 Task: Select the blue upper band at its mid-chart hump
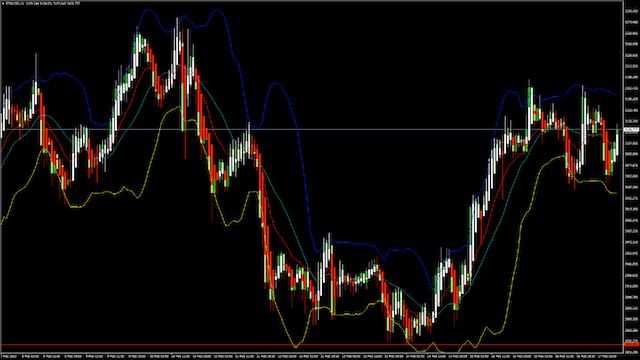pos(276,83)
